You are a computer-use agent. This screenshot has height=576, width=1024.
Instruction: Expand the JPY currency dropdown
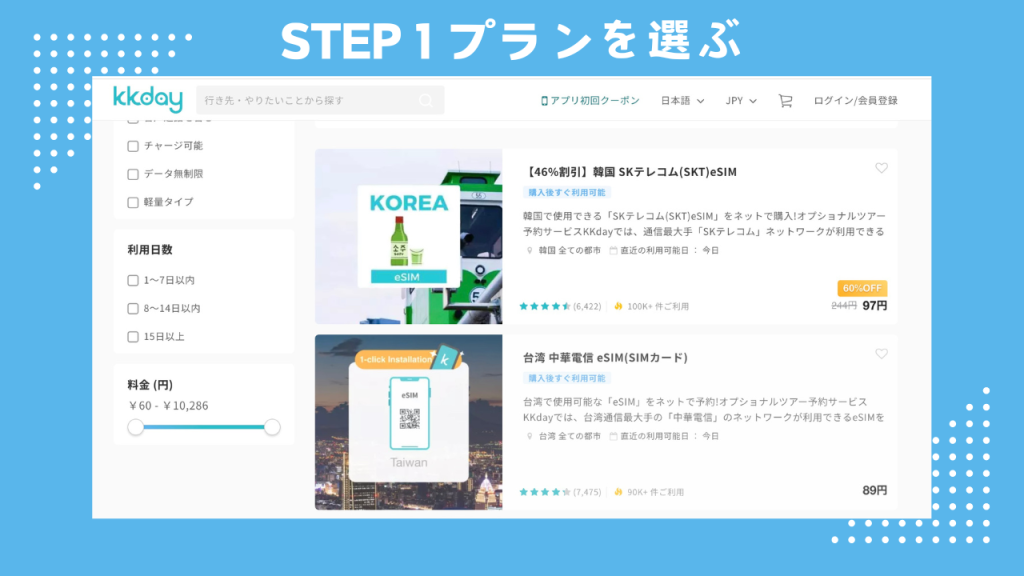741,101
